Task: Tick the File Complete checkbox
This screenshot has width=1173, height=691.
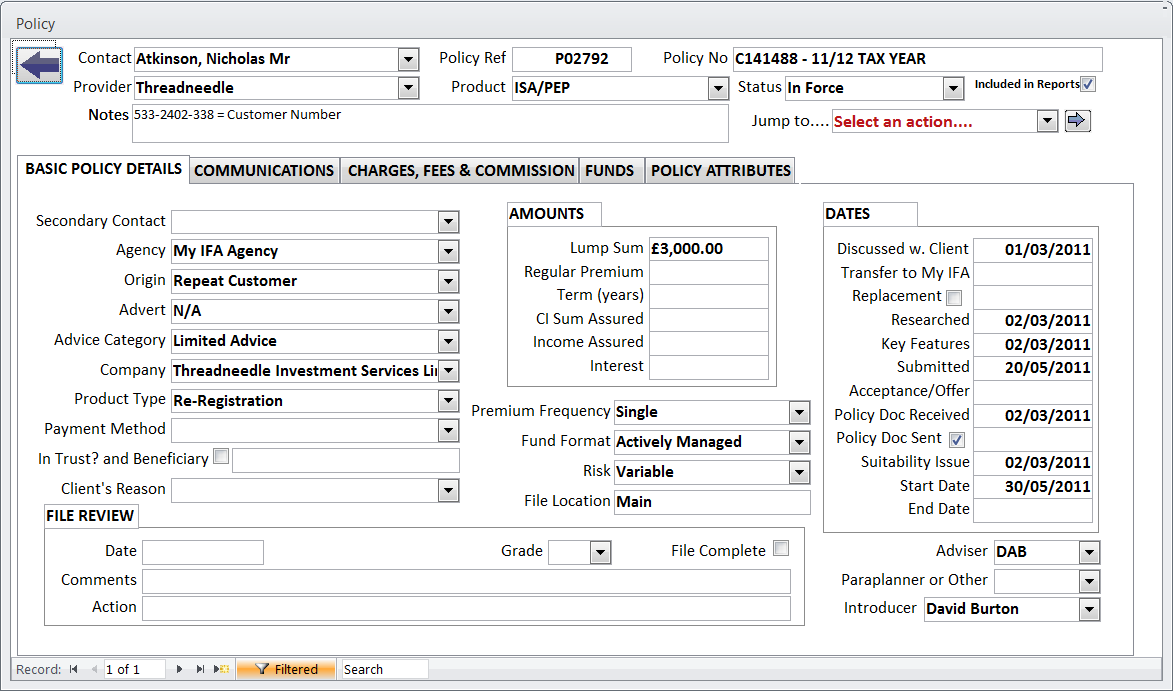Action: coord(781,548)
